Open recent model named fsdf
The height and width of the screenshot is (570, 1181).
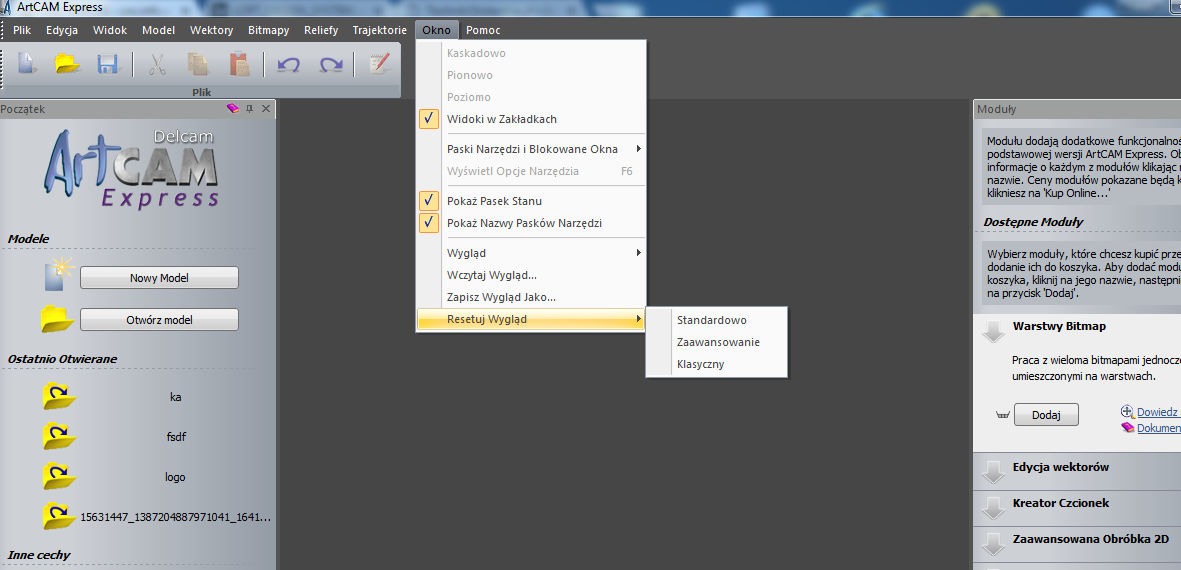[x=175, y=437]
